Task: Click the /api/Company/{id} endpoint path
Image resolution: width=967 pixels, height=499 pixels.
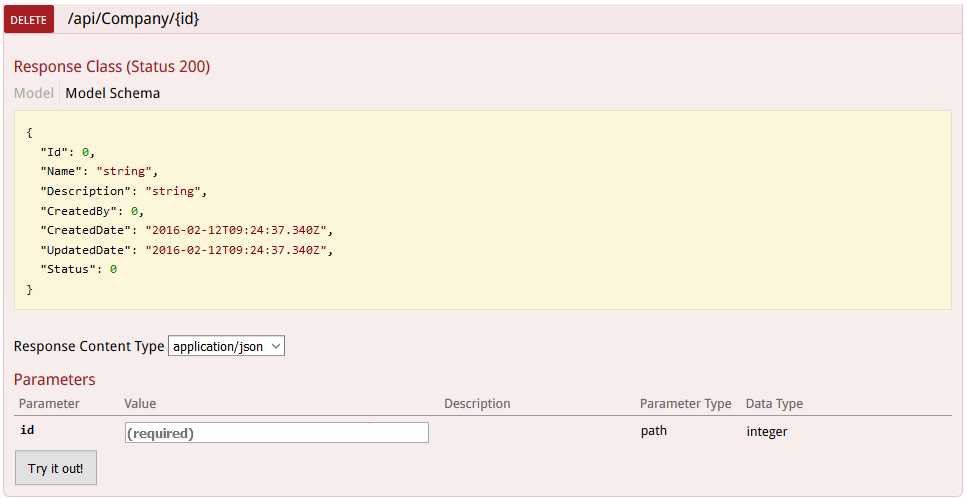Action: [x=133, y=19]
